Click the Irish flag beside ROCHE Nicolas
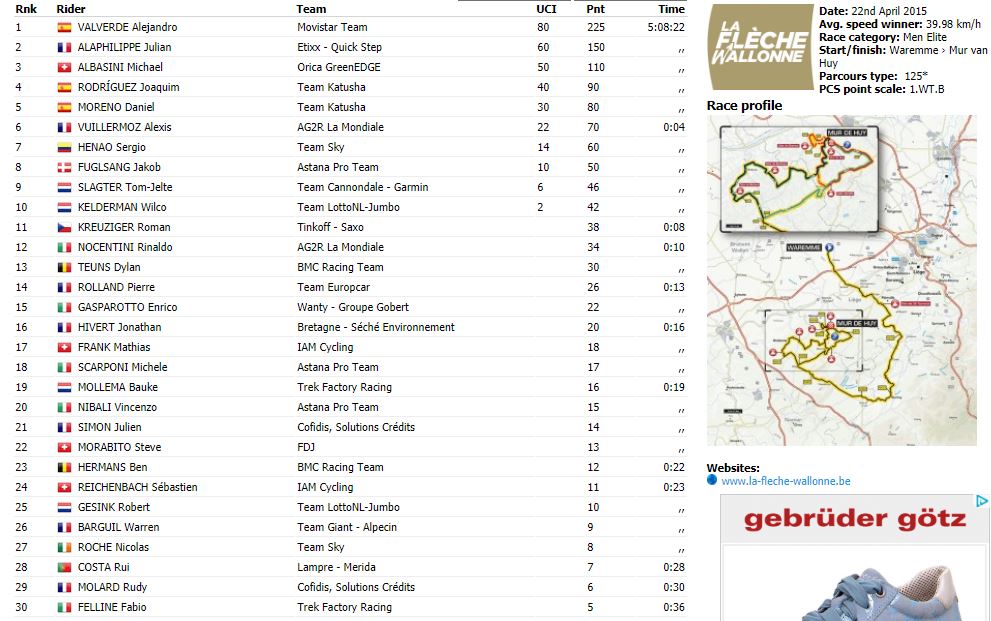 [64, 548]
